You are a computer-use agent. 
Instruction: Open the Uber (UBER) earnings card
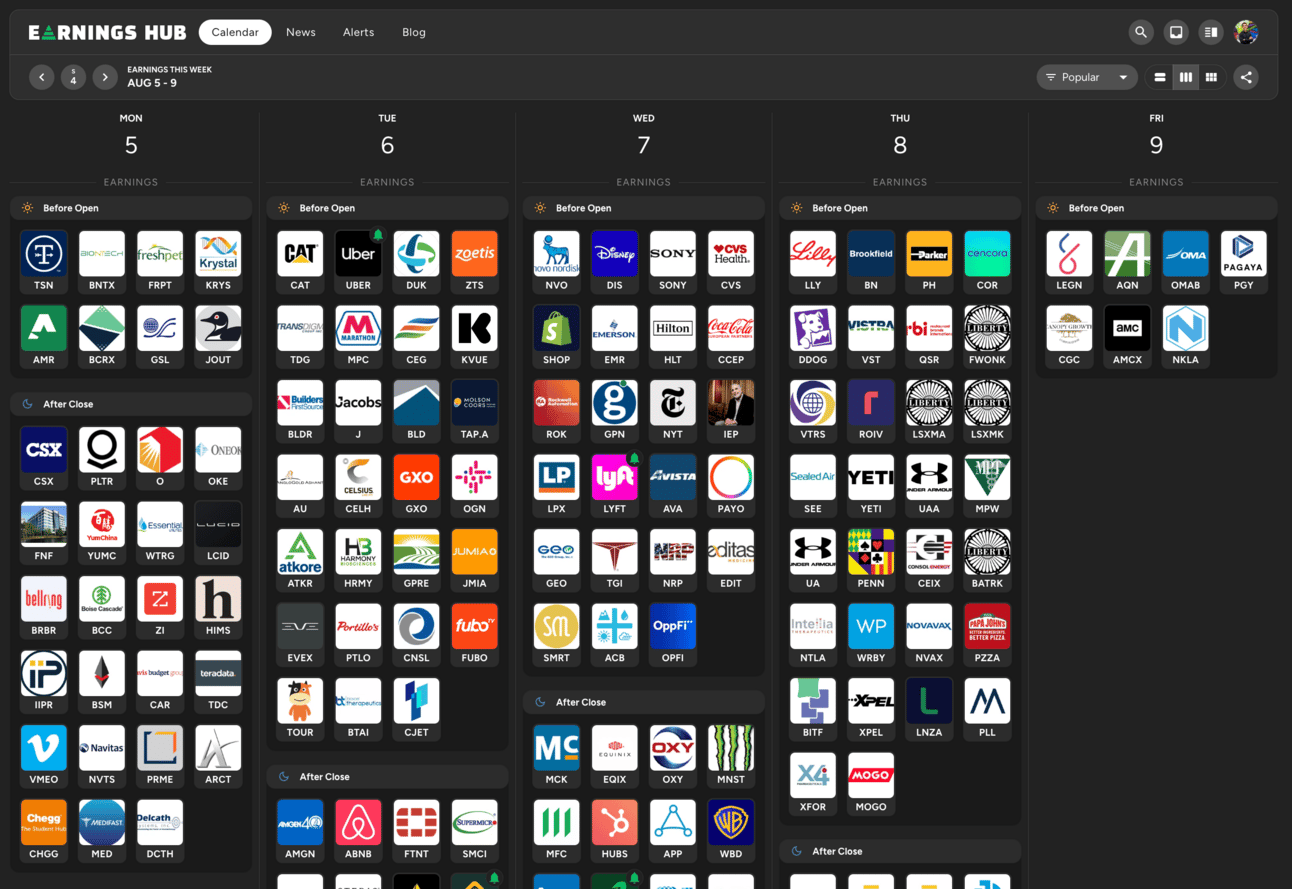pos(358,261)
